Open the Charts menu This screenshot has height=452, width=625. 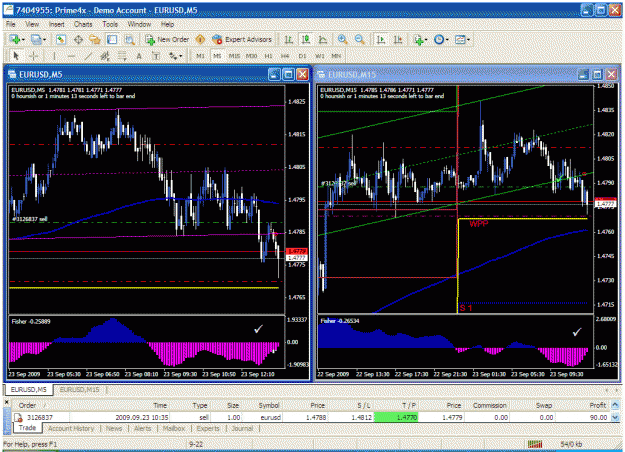(83, 24)
